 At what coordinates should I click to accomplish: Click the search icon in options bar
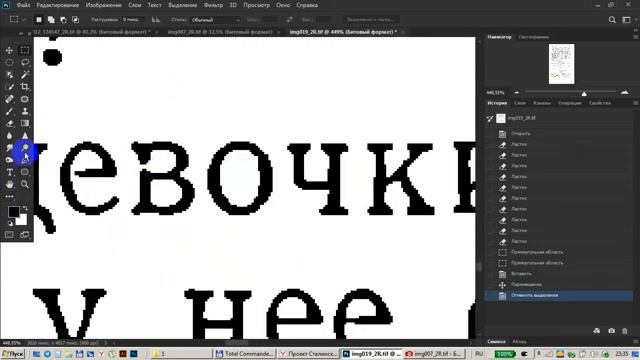(612, 20)
